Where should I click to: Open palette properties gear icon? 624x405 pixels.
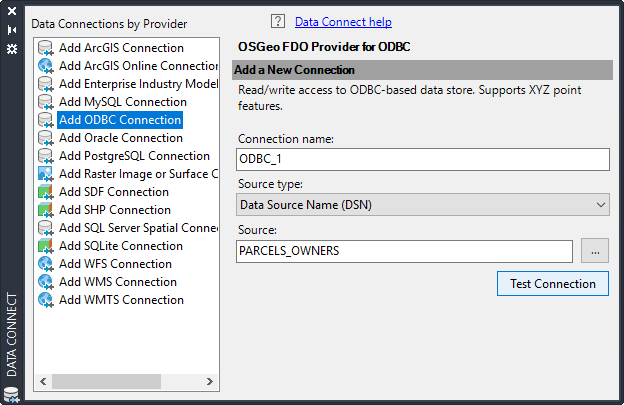coord(12,48)
